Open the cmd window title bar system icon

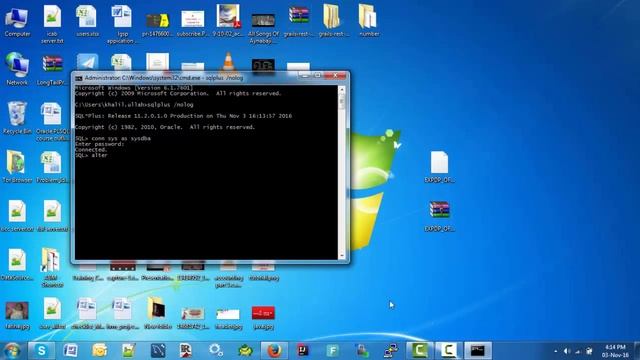click(79, 78)
